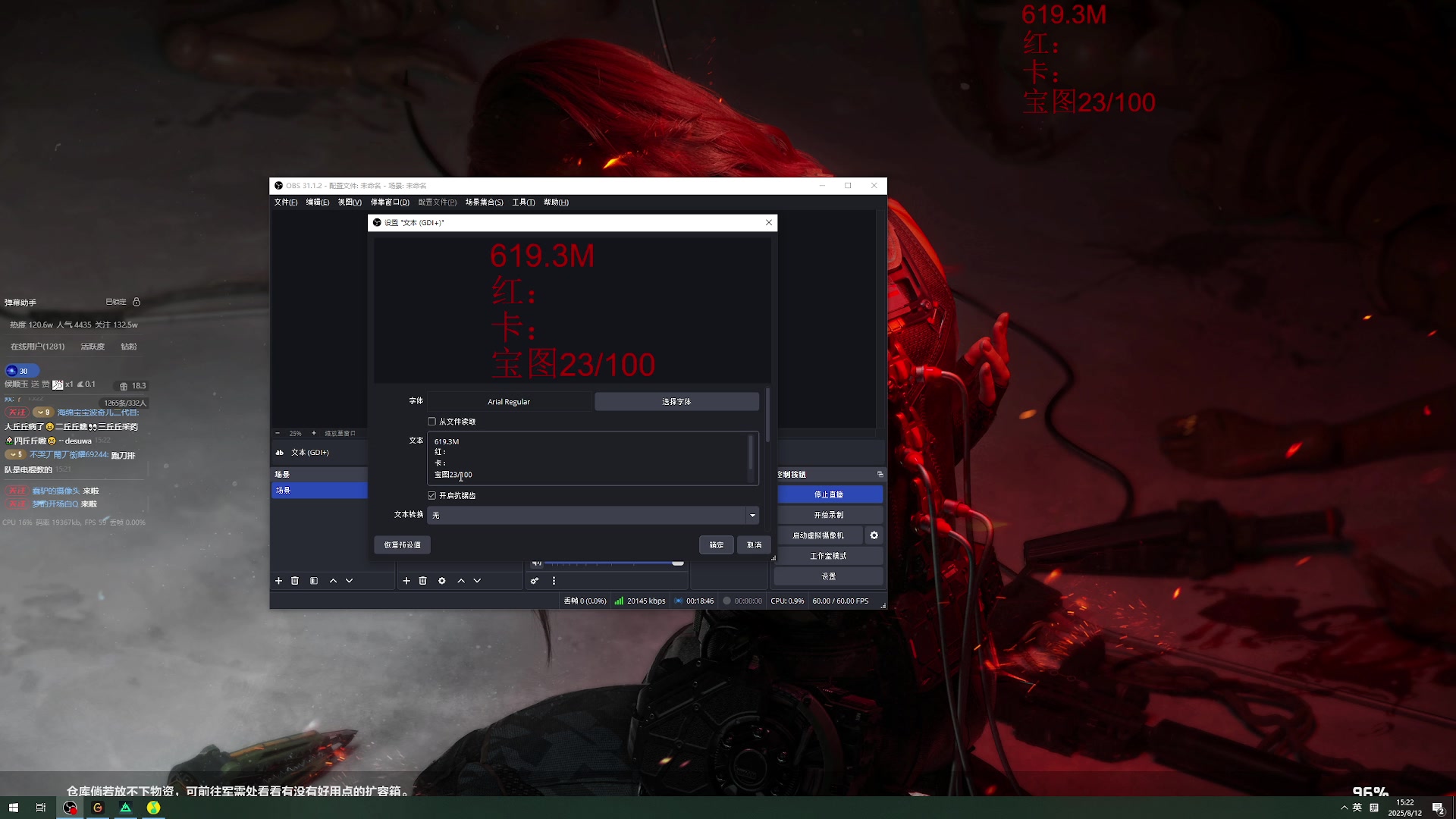Click text box inner scrollbar
This screenshot has width=1456, height=819.
coord(752,453)
